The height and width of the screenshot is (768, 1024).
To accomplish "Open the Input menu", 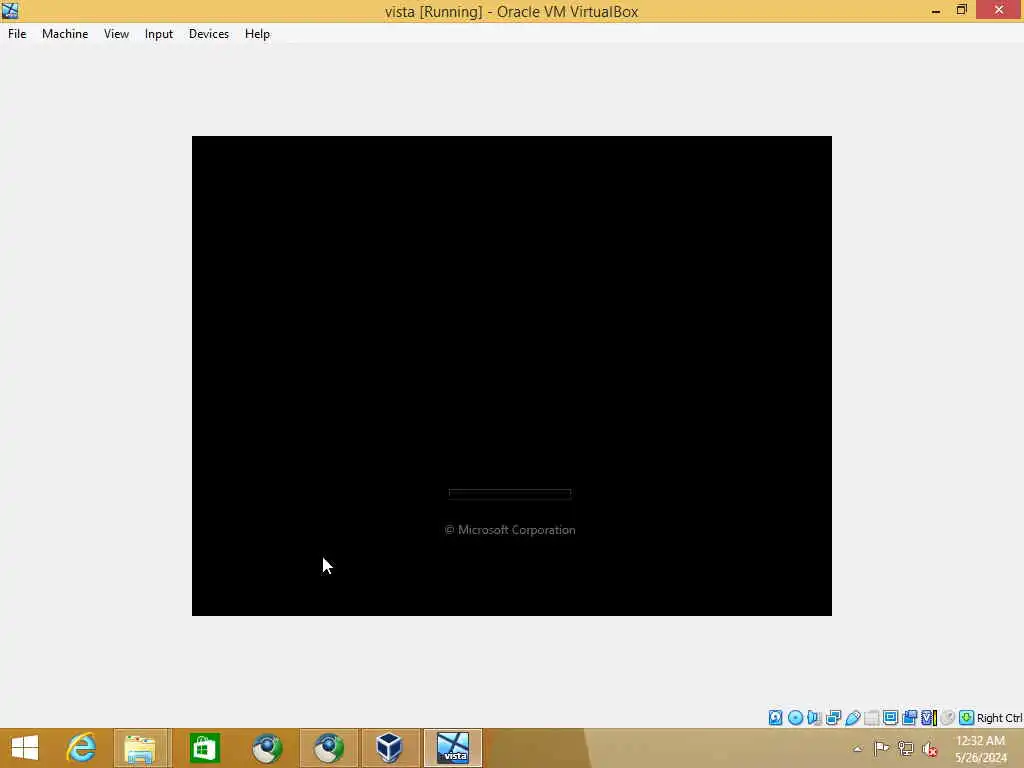I will [159, 34].
